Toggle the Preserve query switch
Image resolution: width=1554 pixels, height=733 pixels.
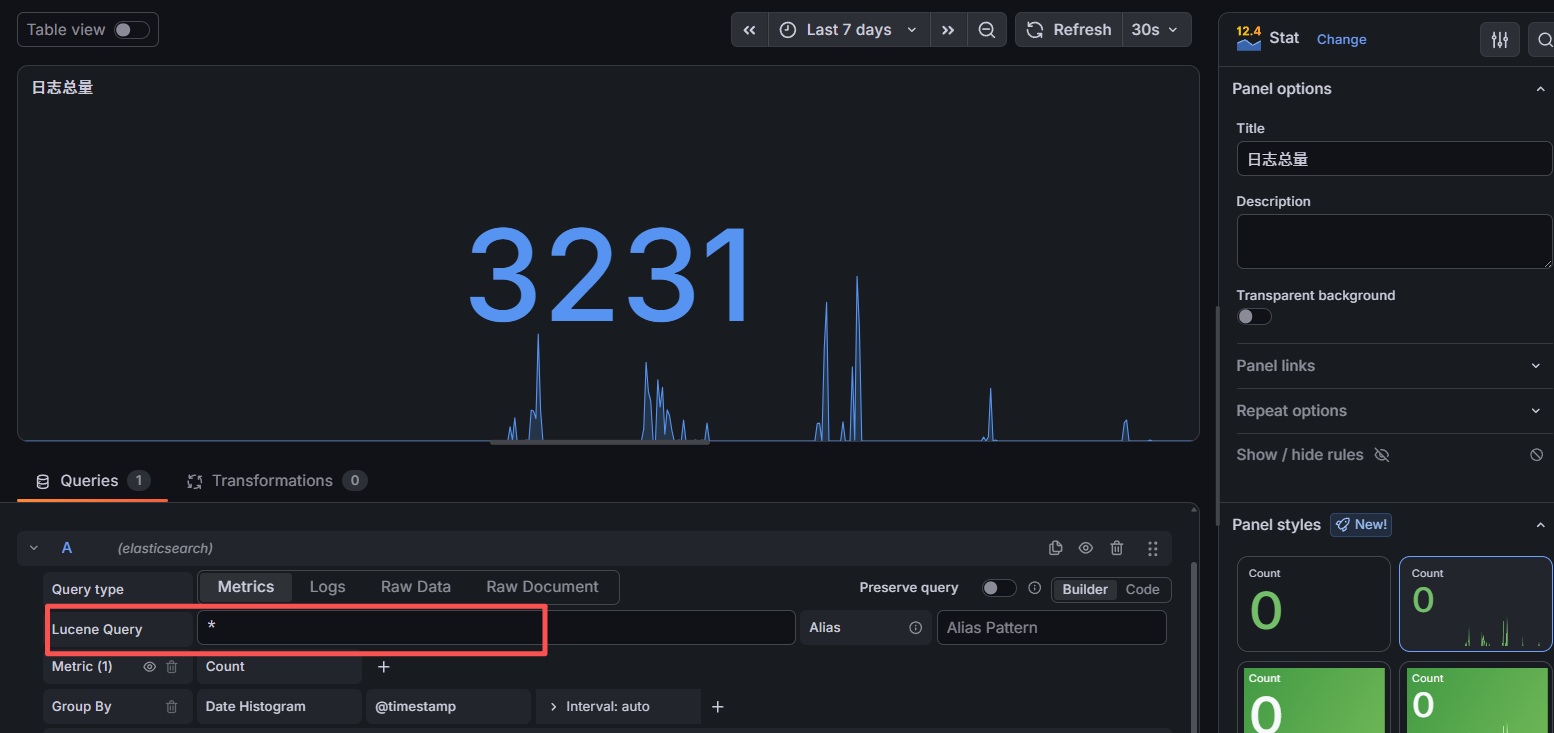coord(999,588)
